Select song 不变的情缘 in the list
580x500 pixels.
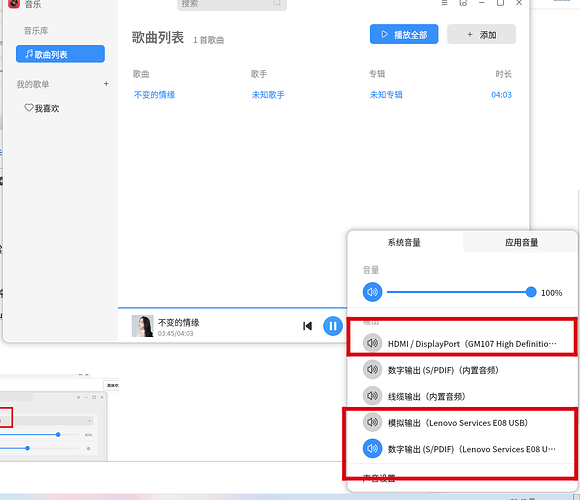tap(154, 95)
